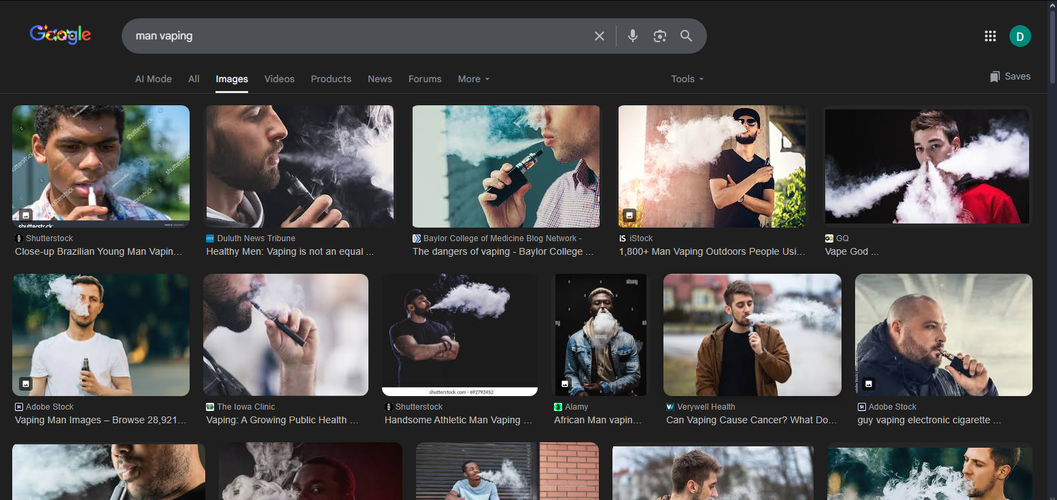This screenshot has height=500, width=1057.
Task: Open the GQ Vape God image thumbnail
Action: 926,166
